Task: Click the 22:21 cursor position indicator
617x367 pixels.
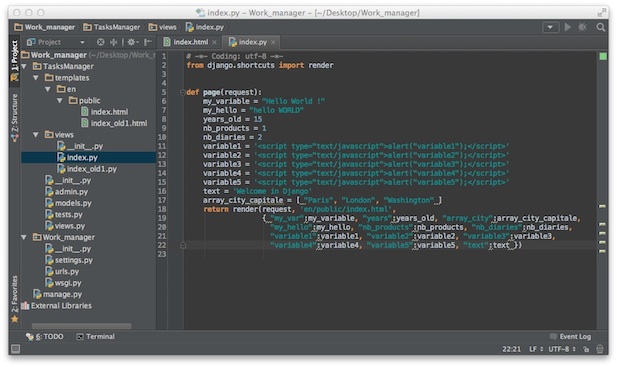Action: (x=511, y=349)
